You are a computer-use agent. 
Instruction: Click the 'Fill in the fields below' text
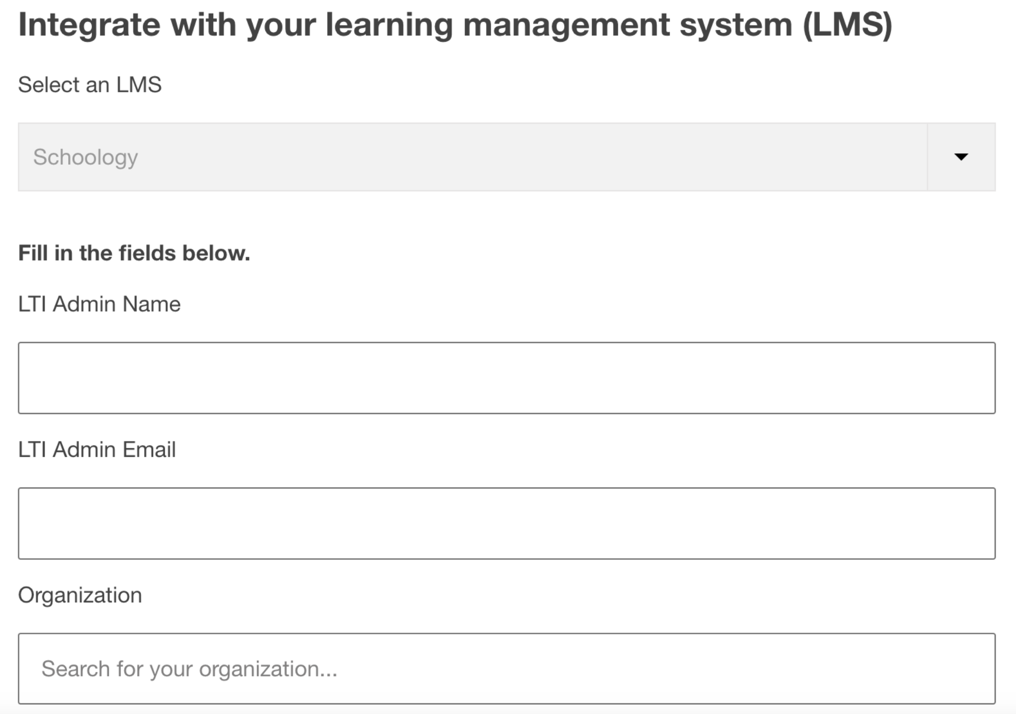(134, 253)
